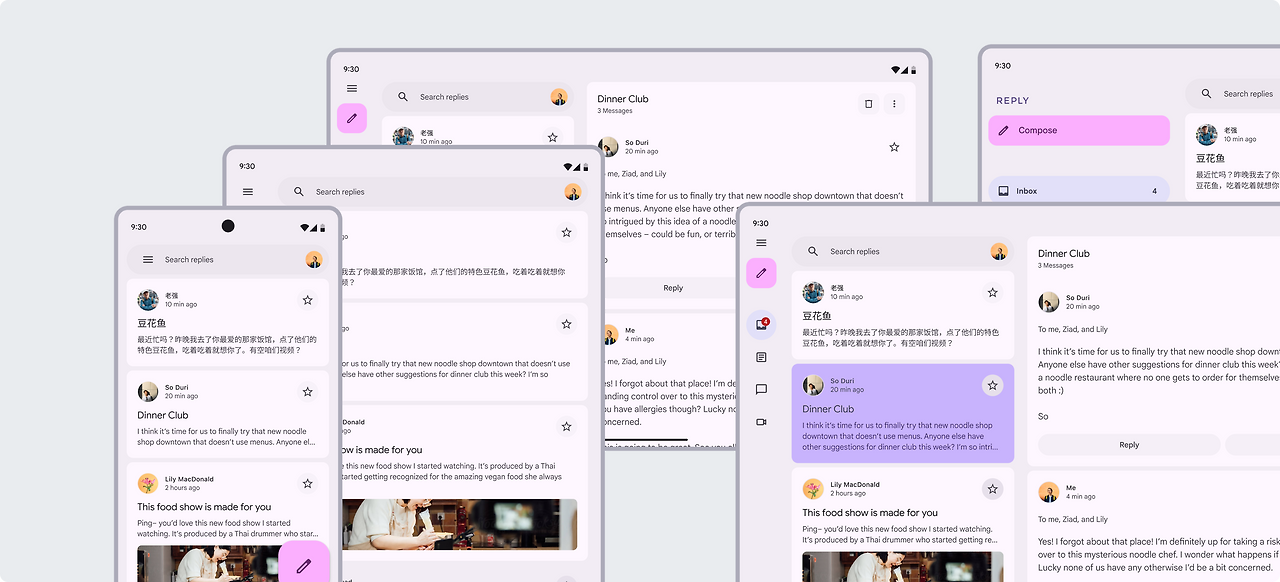
Task: Star the 老强 message on the front right tablet
Action: [992, 293]
